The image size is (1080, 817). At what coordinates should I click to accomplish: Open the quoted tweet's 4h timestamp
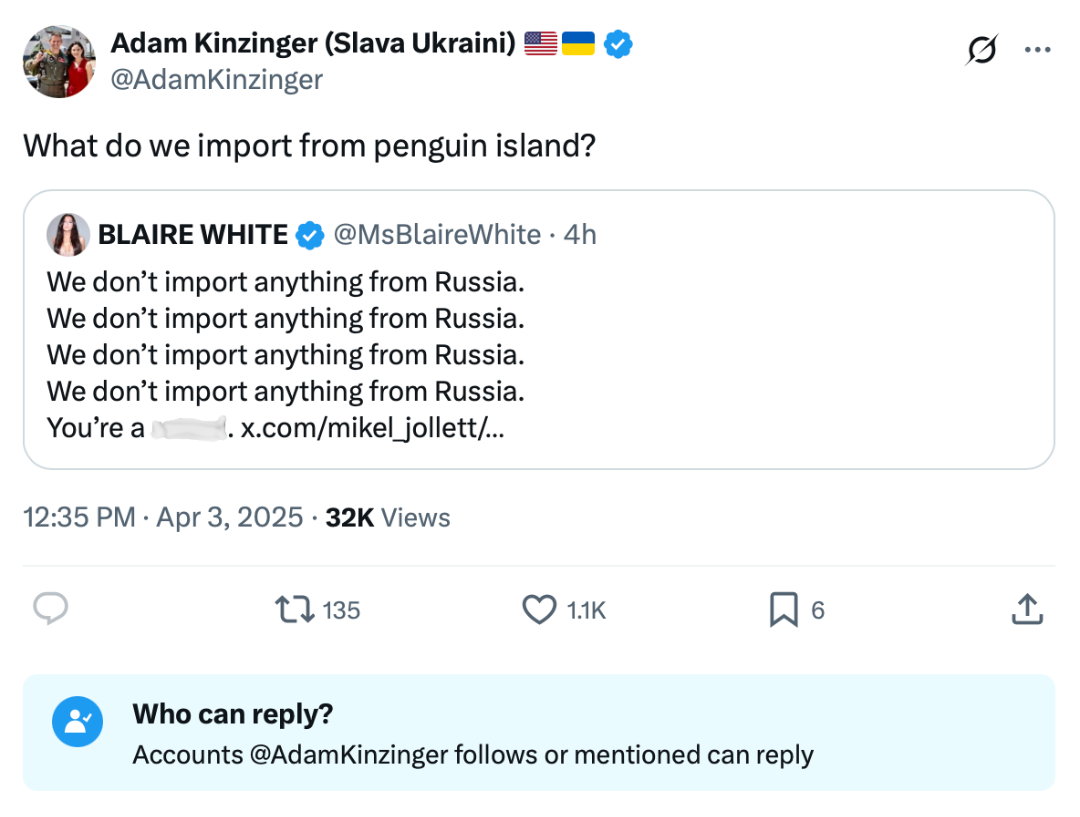coord(580,235)
